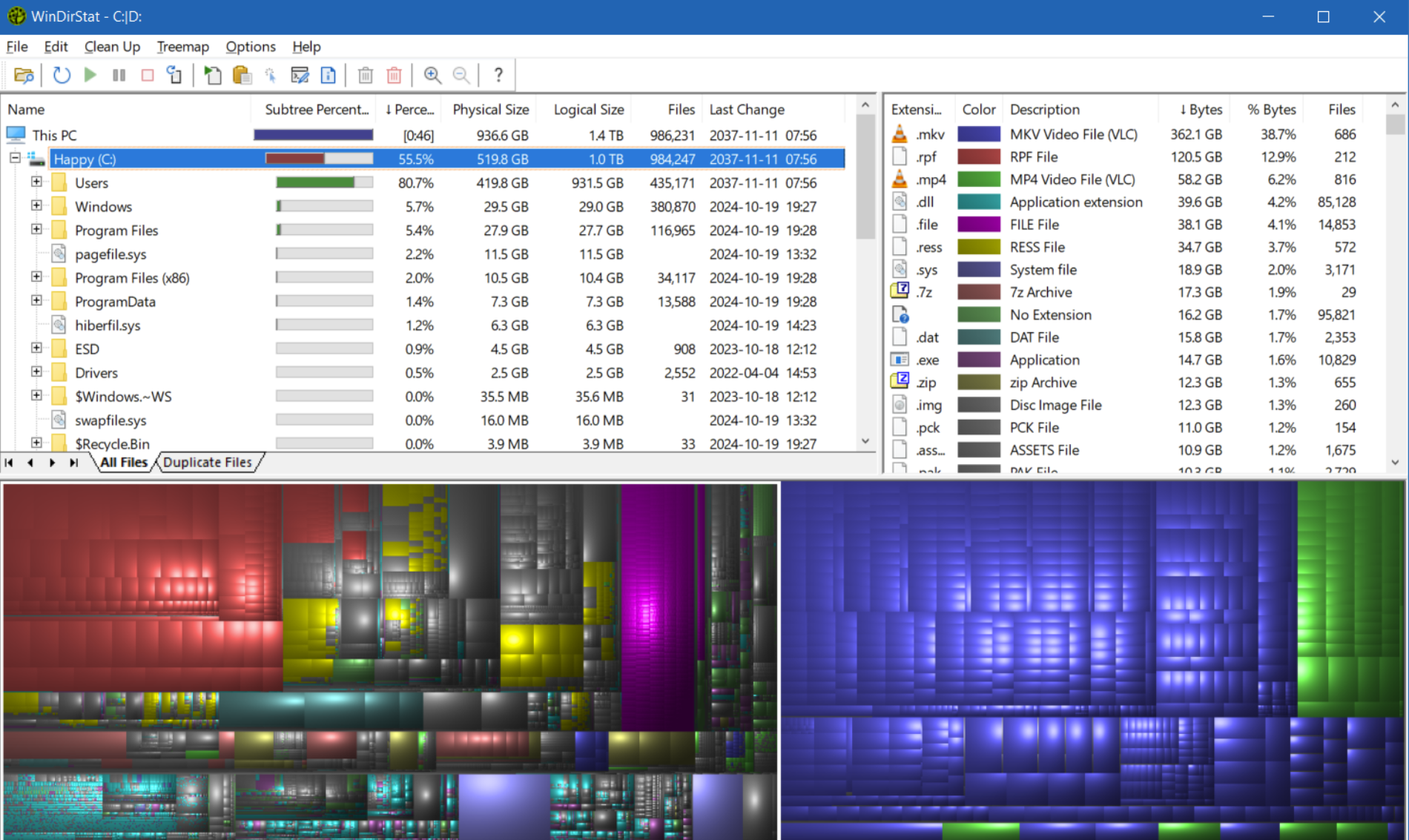Click the command prompt here icon
The height and width of the screenshot is (840, 1409).
[300, 75]
